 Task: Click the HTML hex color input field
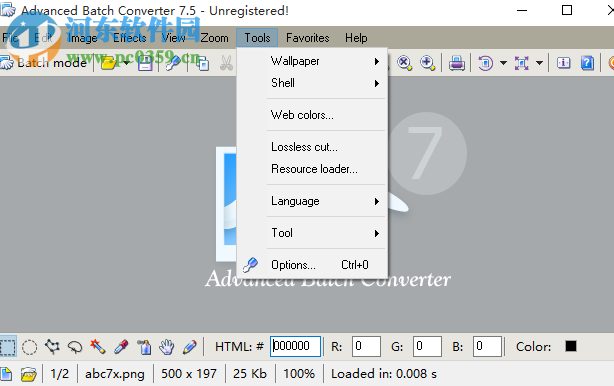[x=295, y=346]
